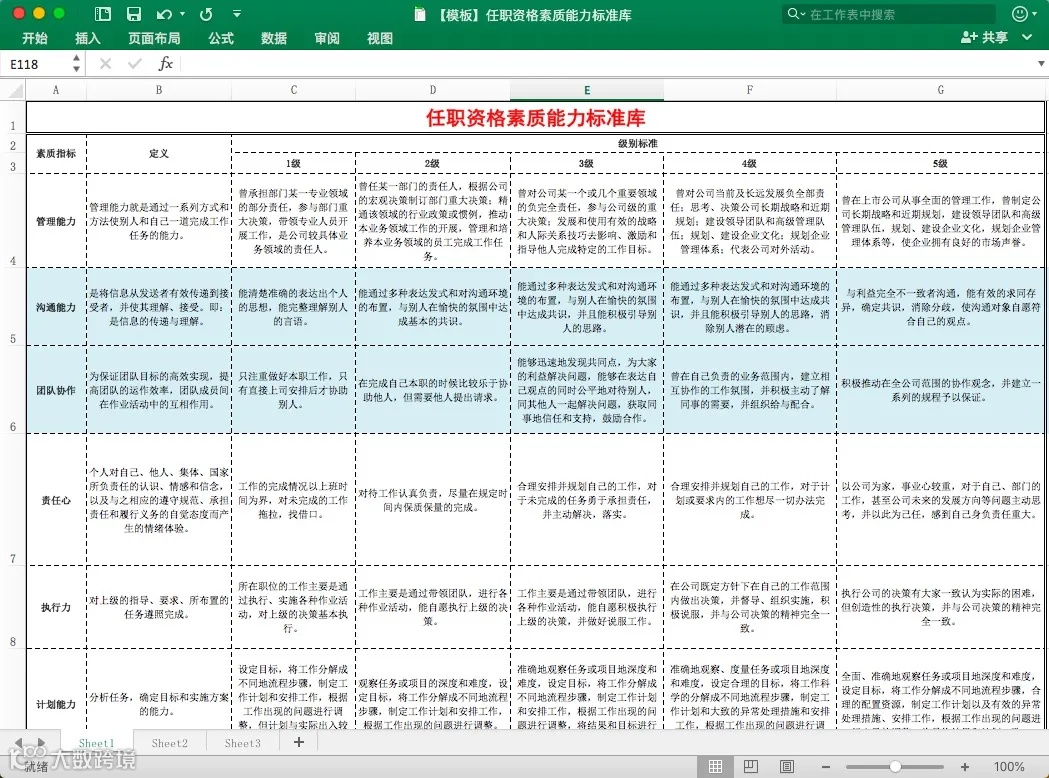The image size is (1049, 778).
Task: Click the Save floppy disk icon
Action: (134, 14)
